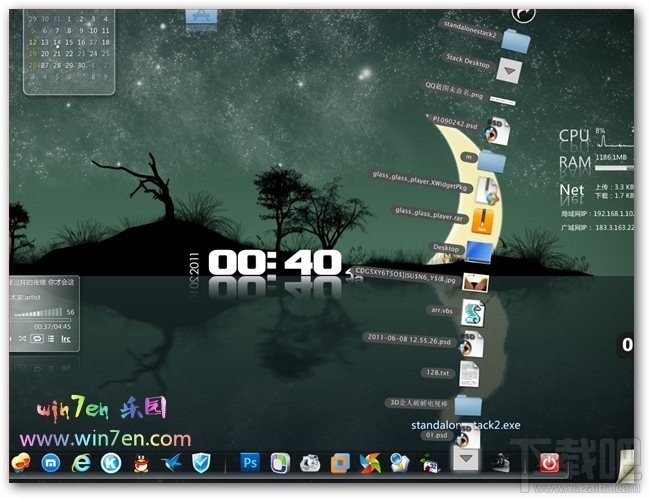Open the magnifier search icon in the dock
The height and width of the screenshot is (498, 649).
[x=399, y=463]
